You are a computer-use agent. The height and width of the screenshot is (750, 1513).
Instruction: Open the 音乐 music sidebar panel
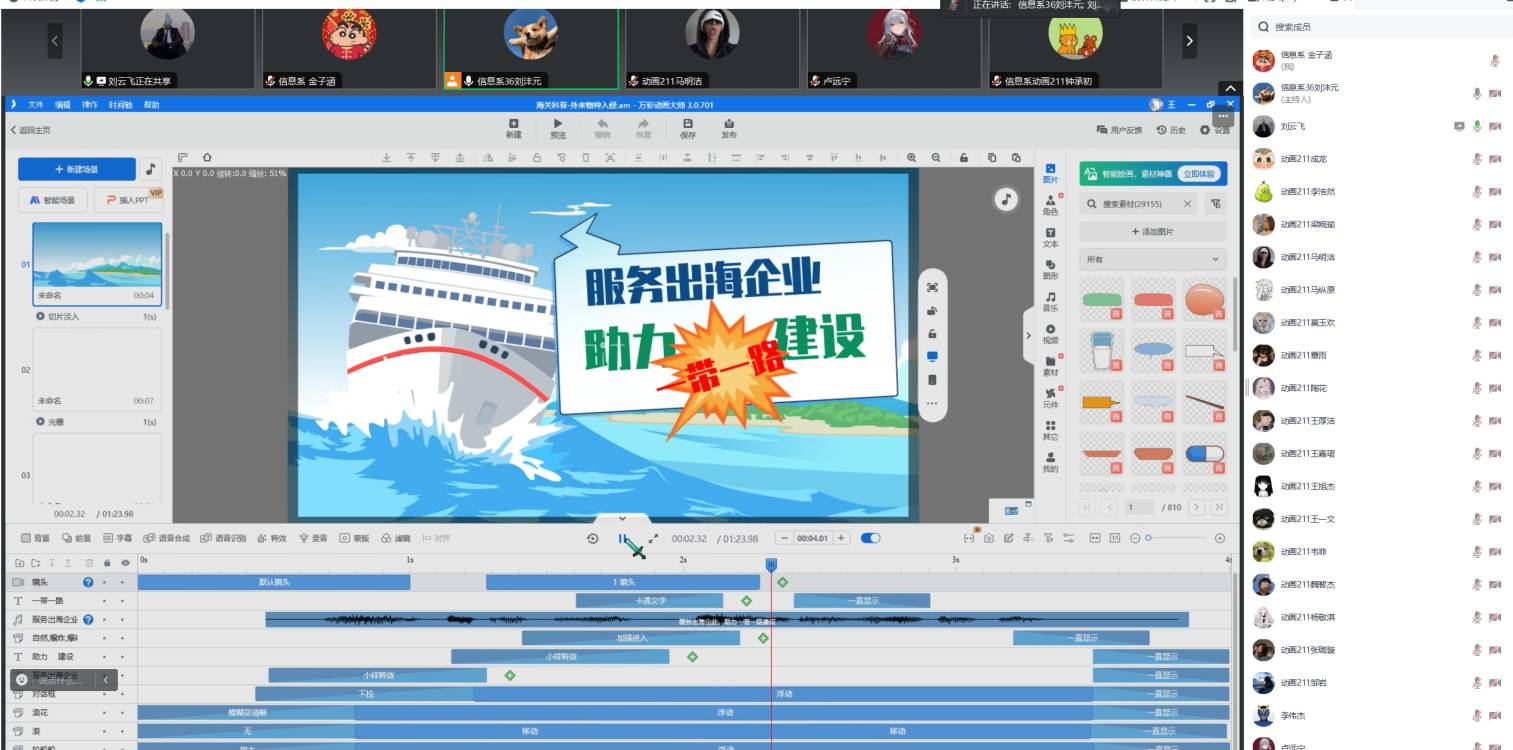click(1050, 301)
